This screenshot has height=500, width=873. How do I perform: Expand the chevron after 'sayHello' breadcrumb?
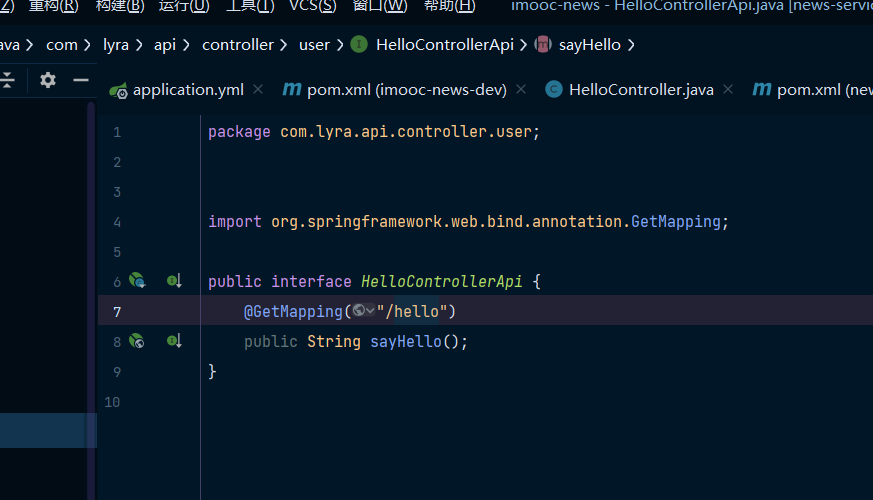631,45
